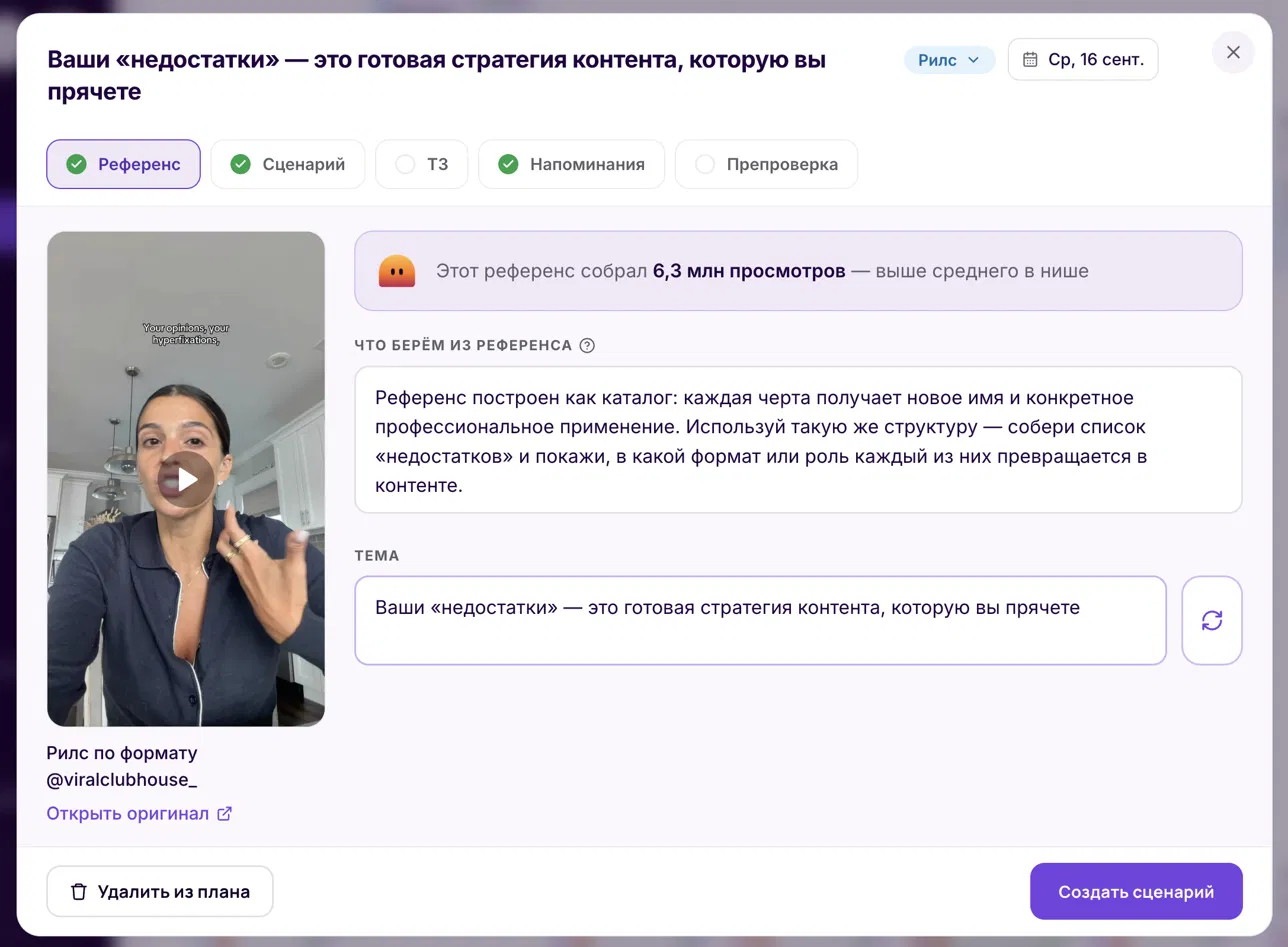
Task: Click the regenerate topic refresh icon
Action: click(x=1212, y=620)
